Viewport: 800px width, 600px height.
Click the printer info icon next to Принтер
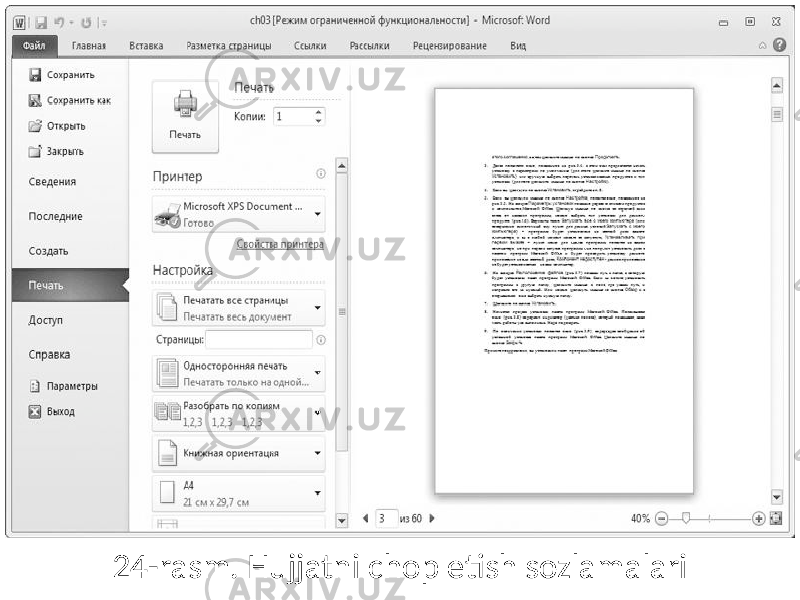(320, 174)
